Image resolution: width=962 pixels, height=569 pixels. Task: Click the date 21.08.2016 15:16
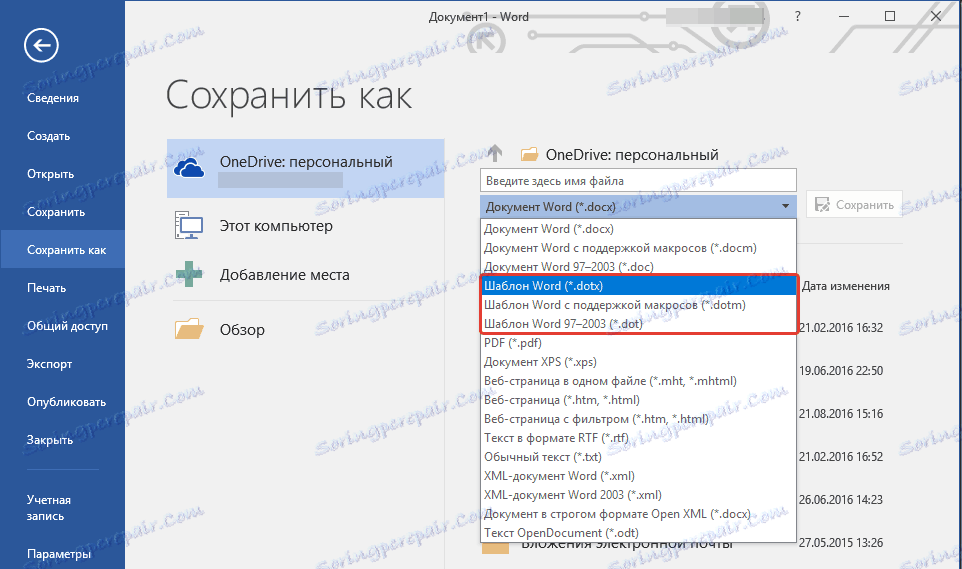841,414
